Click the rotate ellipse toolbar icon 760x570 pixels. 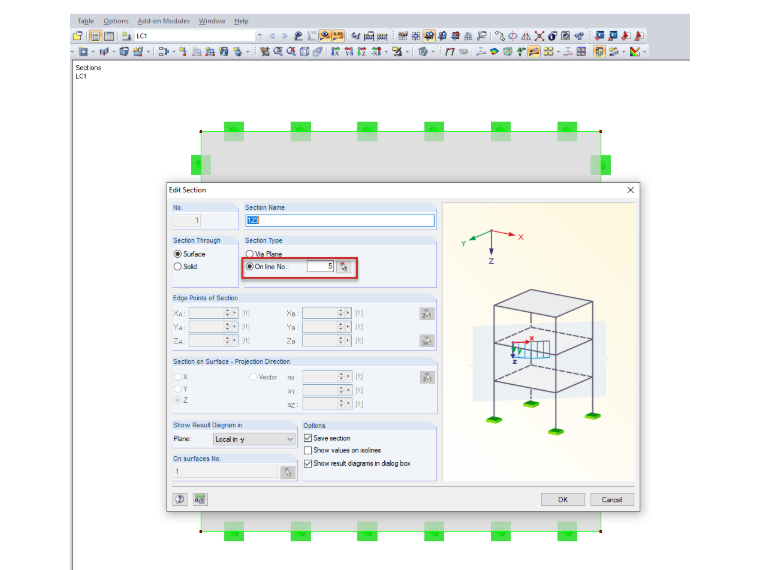512,36
